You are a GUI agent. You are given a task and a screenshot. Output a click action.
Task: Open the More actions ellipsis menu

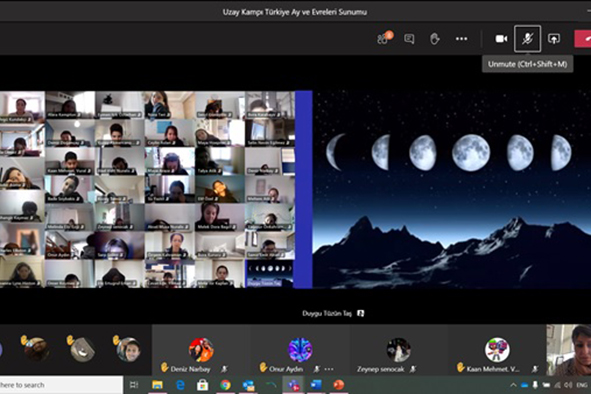tap(461, 38)
